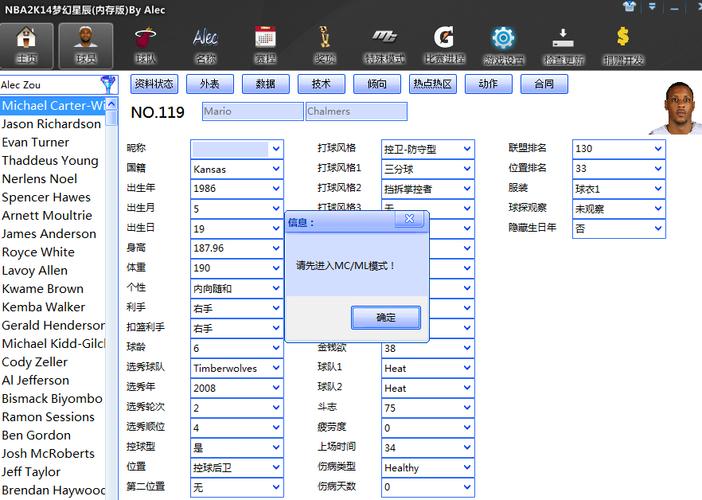
Task: Open the Alec 名称 icon
Action: pyautogui.click(x=205, y=46)
